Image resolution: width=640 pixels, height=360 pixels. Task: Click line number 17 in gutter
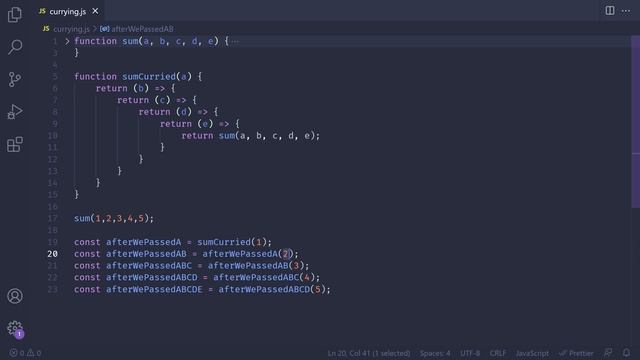click(x=52, y=218)
